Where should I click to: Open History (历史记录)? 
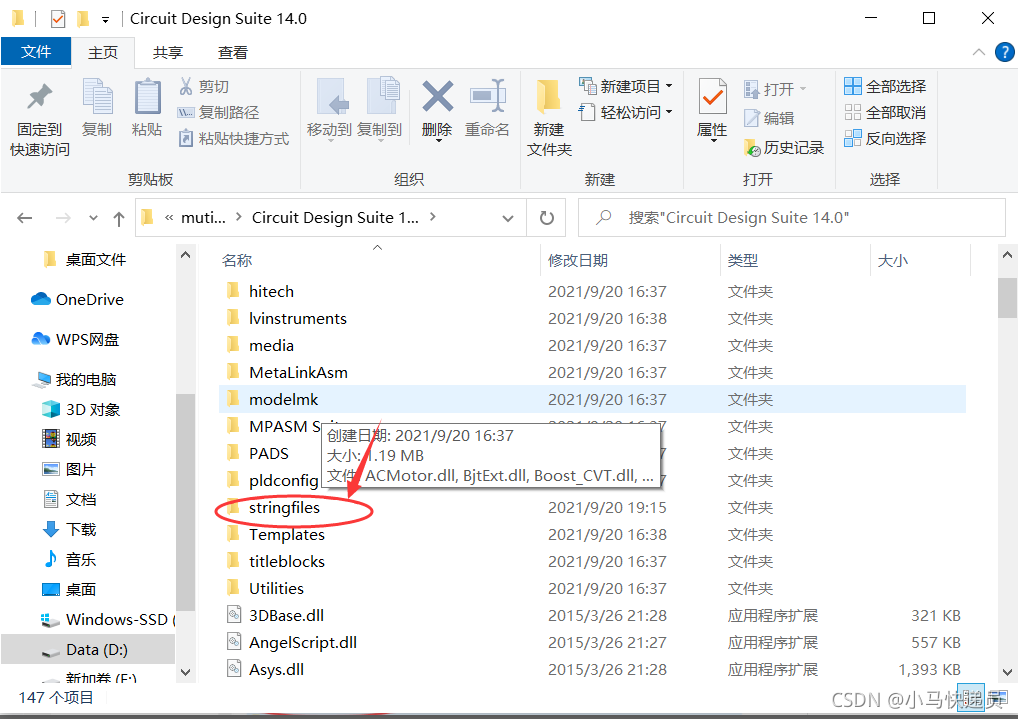tap(784, 148)
